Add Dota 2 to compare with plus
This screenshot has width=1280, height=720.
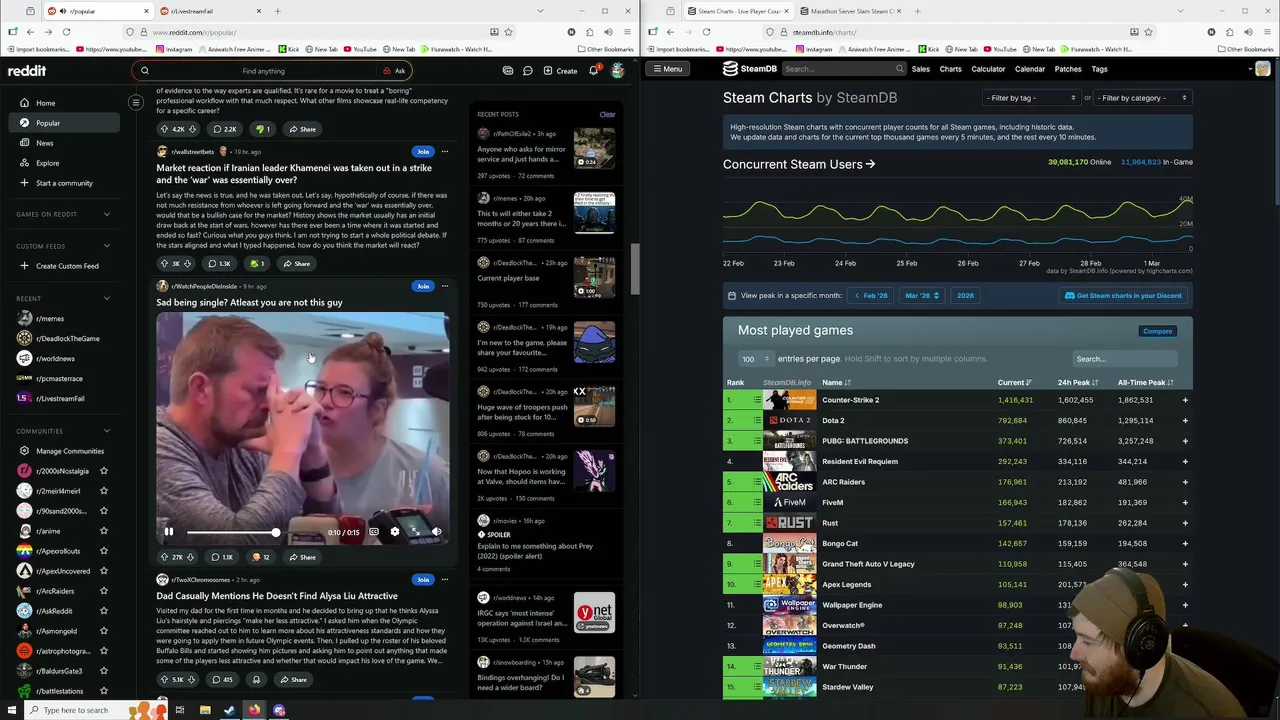1185,421
